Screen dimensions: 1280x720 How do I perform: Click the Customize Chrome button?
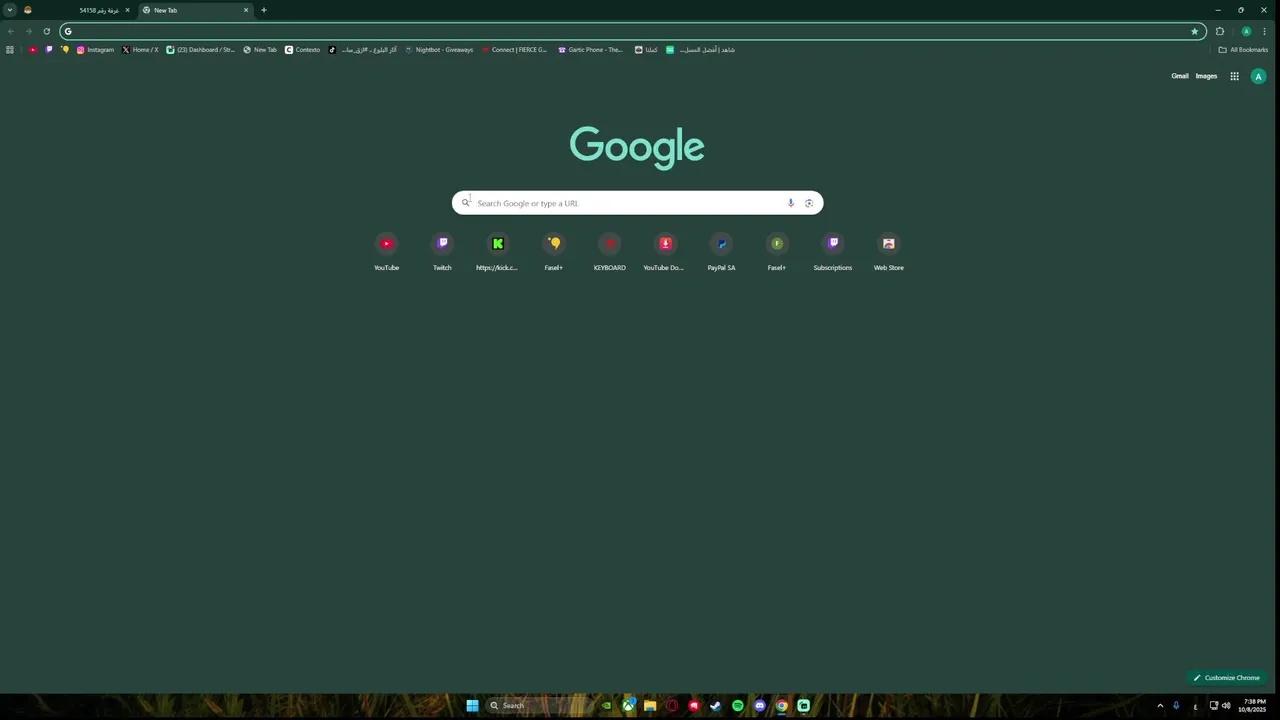[1226, 677]
